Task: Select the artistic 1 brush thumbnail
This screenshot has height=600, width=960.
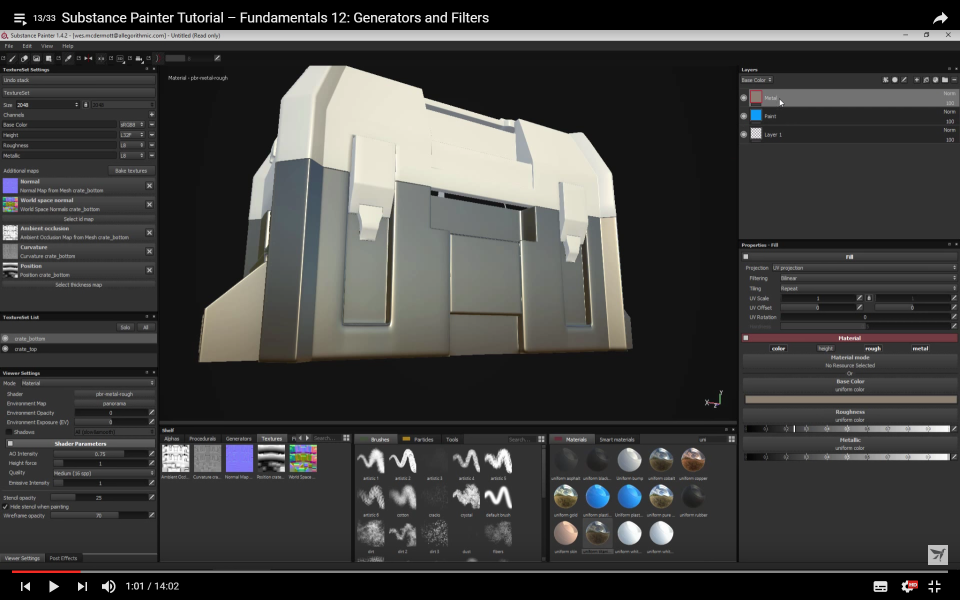Action: pyautogui.click(x=371, y=463)
